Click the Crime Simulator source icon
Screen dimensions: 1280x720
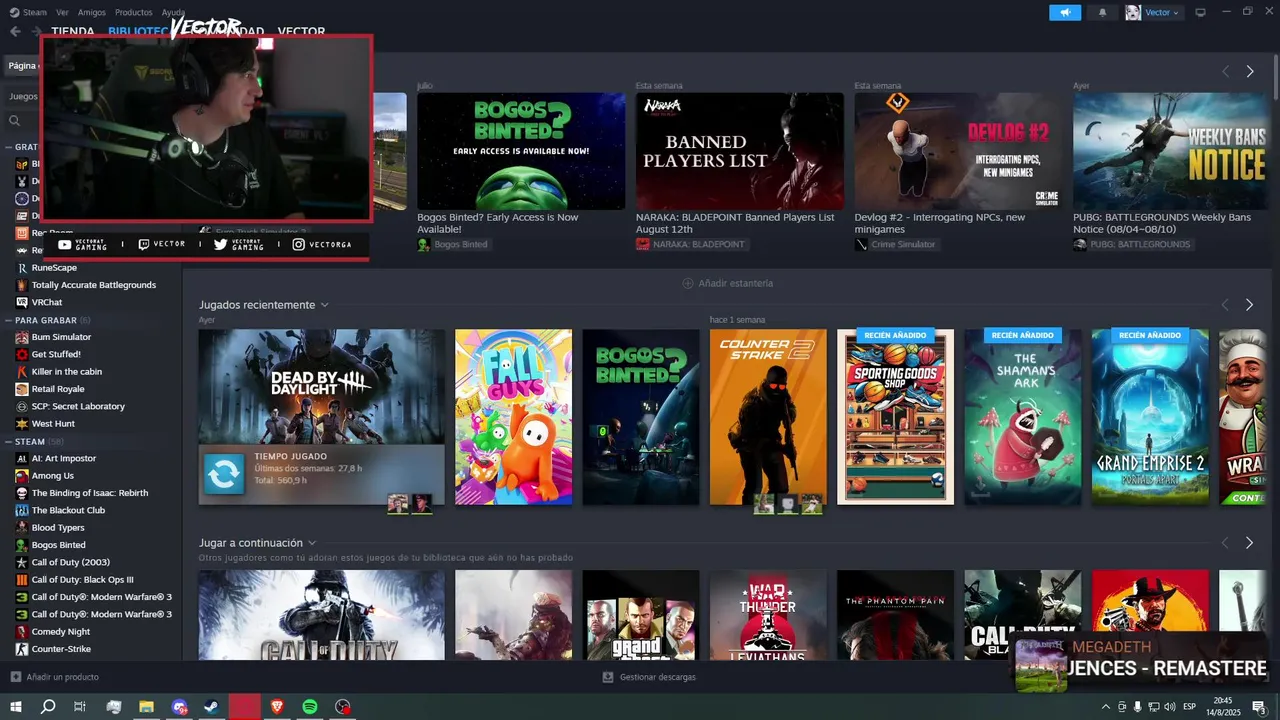click(861, 244)
